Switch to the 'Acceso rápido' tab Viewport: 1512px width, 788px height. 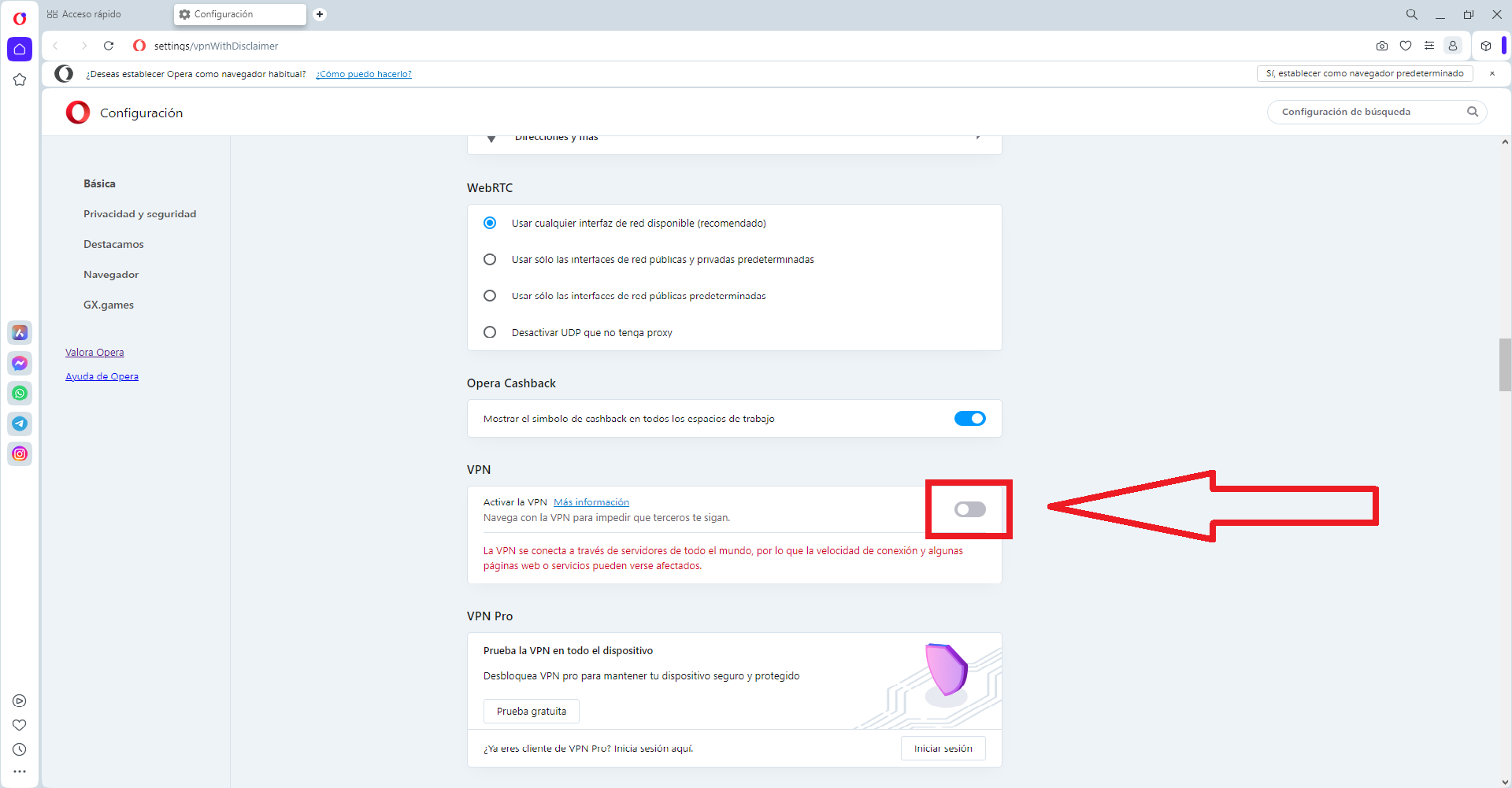[84, 14]
